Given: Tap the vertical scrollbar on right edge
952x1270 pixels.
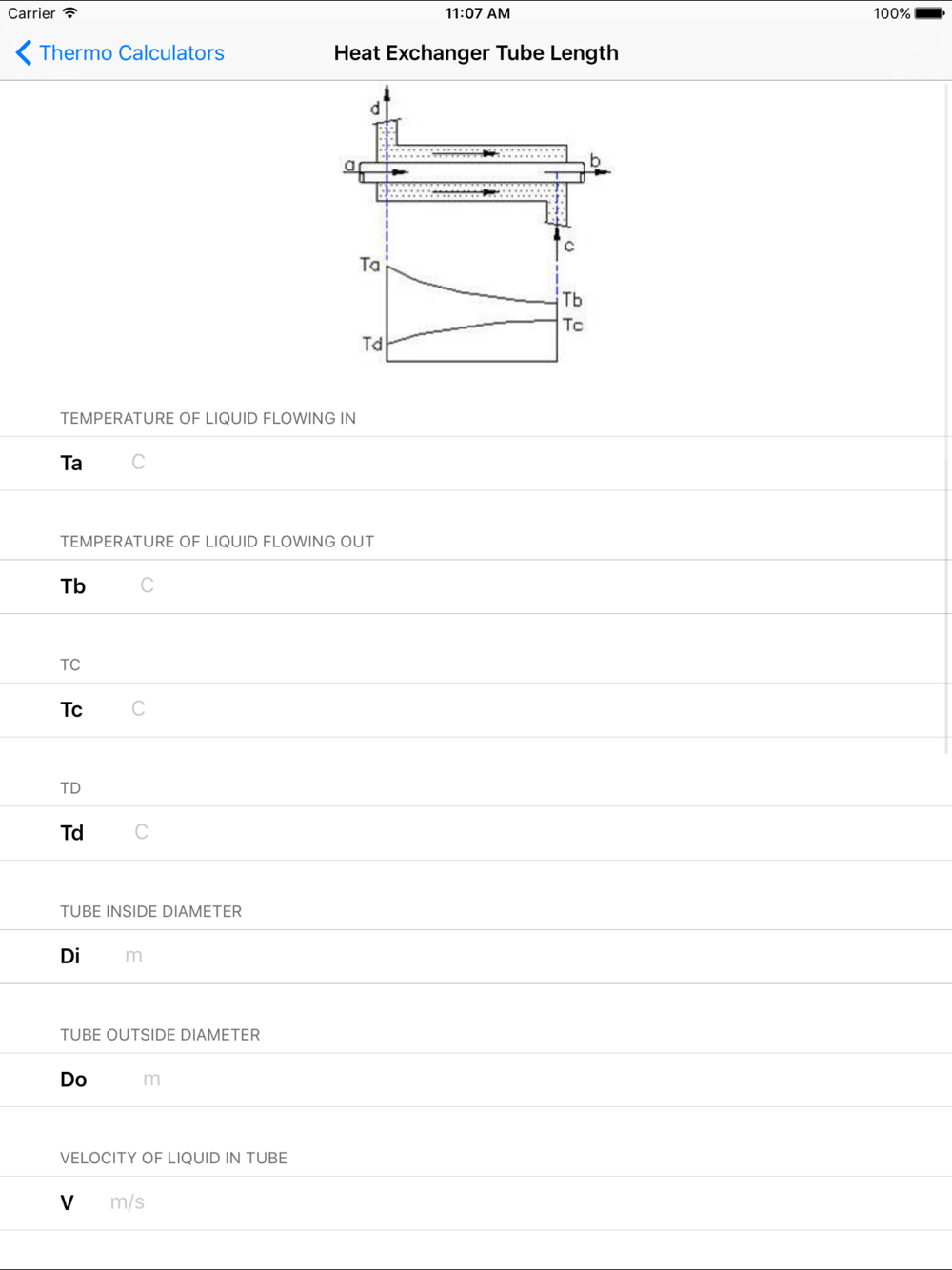Looking at the screenshot, I should tap(948, 419).
